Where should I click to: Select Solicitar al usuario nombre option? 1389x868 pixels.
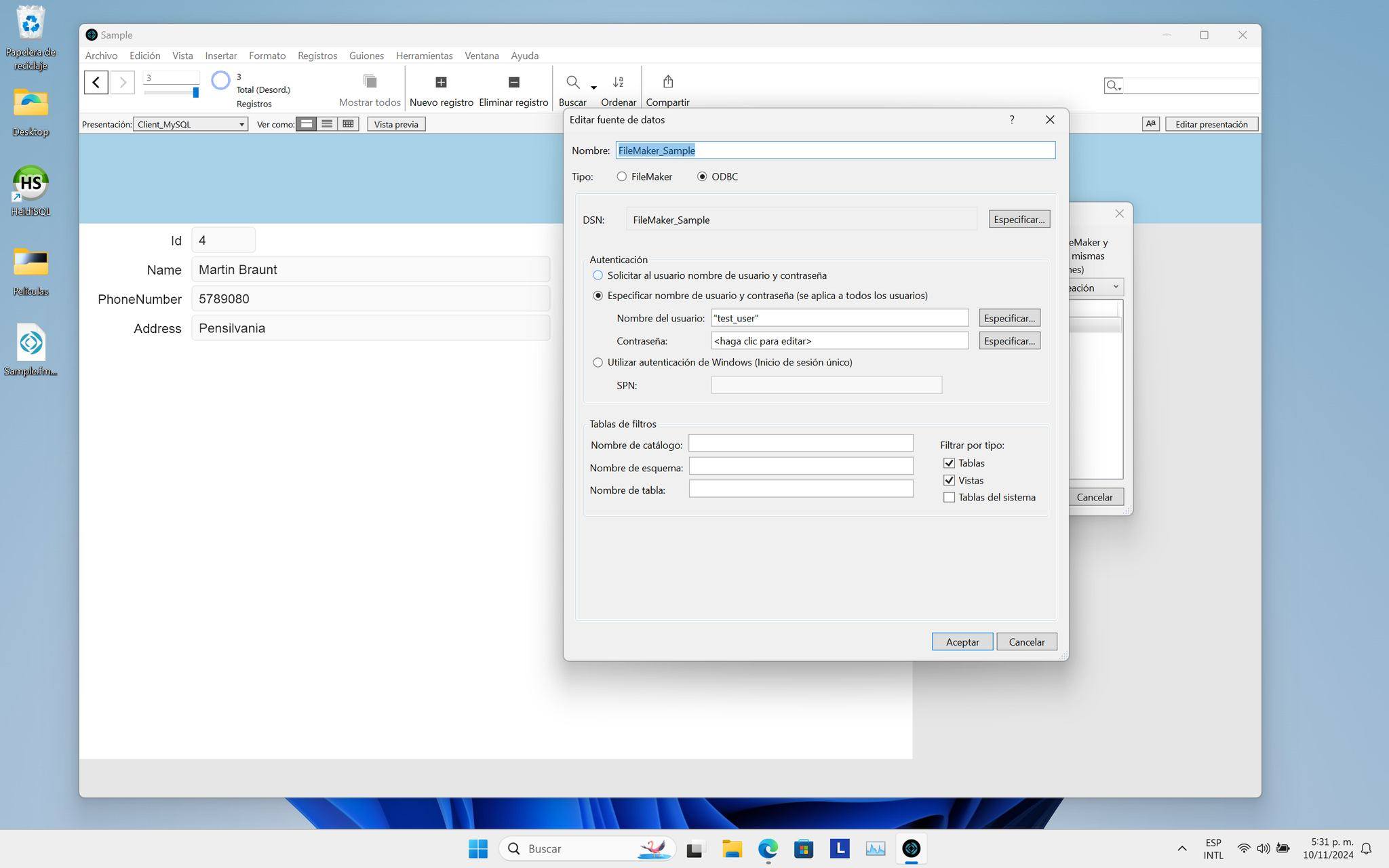tap(598, 275)
